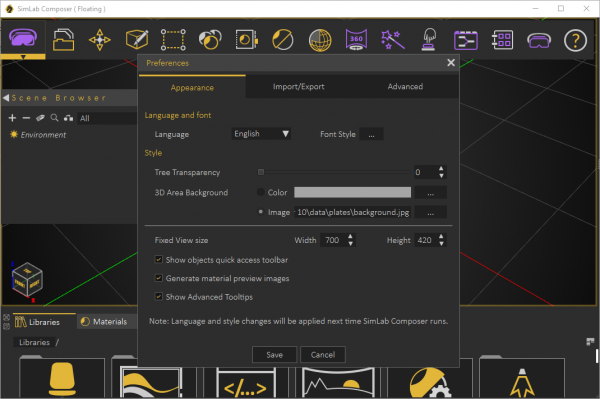This screenshot has width=600, height=399.
Task: Open the modeling box with pencil tool
Action: [137, 39]
